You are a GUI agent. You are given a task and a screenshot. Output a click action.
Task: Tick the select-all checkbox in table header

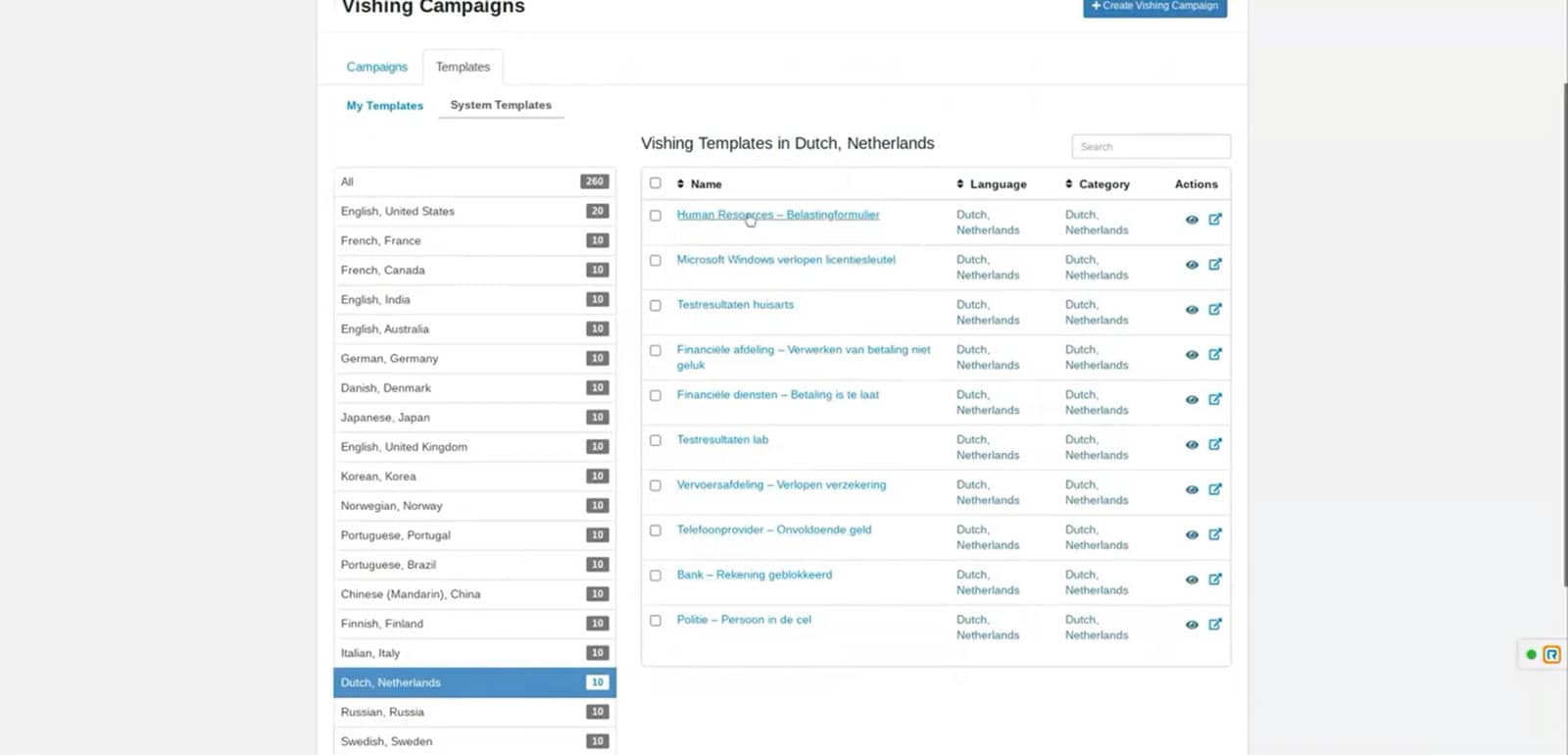point(656,183)
